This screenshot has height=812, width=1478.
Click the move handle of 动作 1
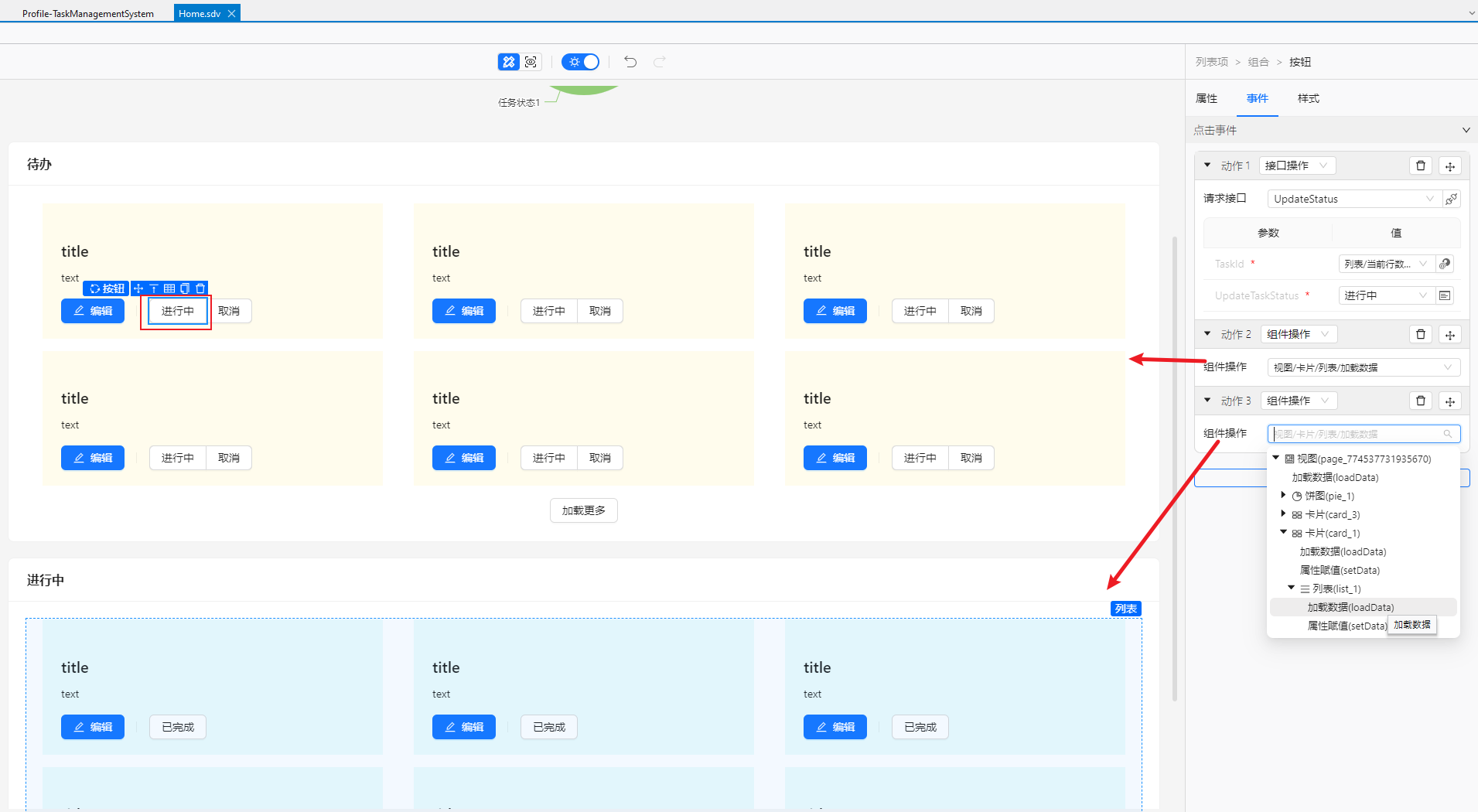point(1450,165)
